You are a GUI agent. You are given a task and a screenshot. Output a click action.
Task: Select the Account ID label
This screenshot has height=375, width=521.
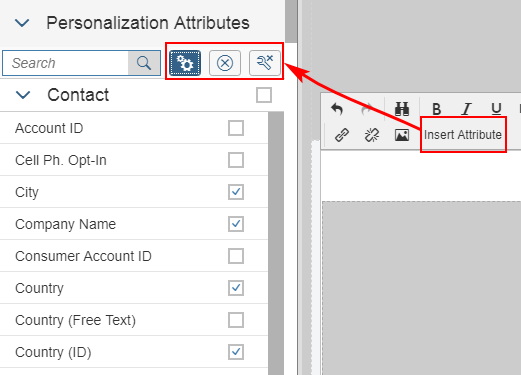click(49, 128)
